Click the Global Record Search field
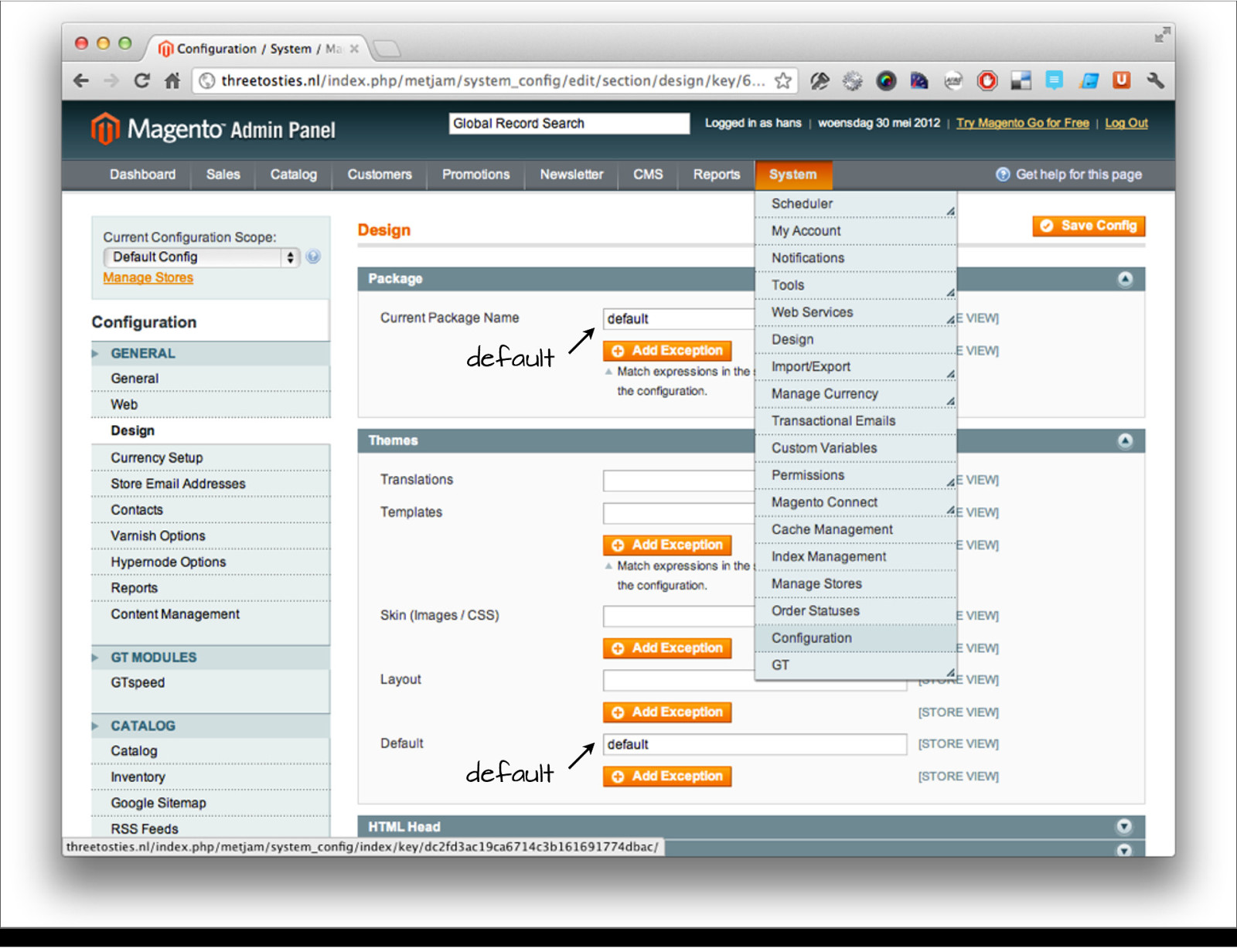This screenshot has height=952, width=1237. 569,124
